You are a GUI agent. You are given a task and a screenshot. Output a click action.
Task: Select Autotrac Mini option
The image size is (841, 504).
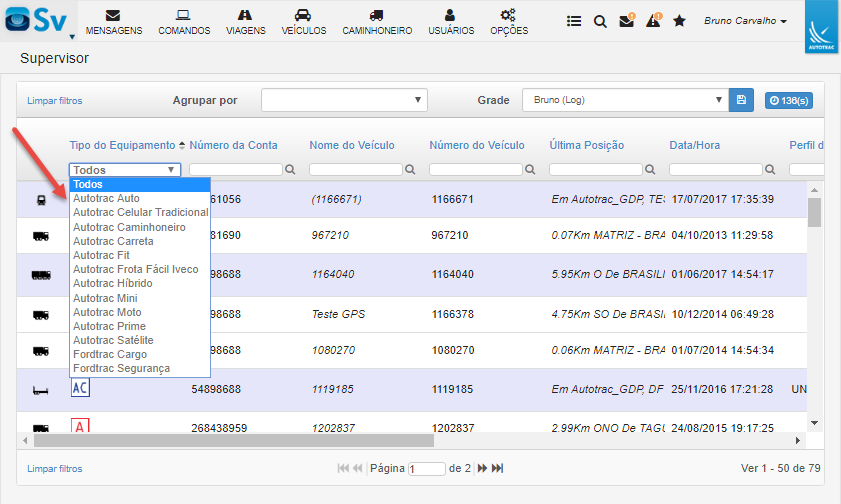[140, 298]
